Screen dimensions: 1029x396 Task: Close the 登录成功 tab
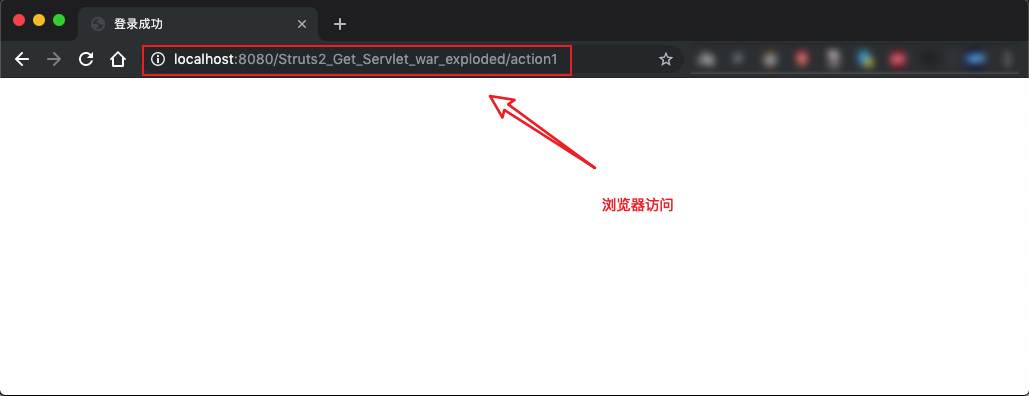tap(302, 24)
